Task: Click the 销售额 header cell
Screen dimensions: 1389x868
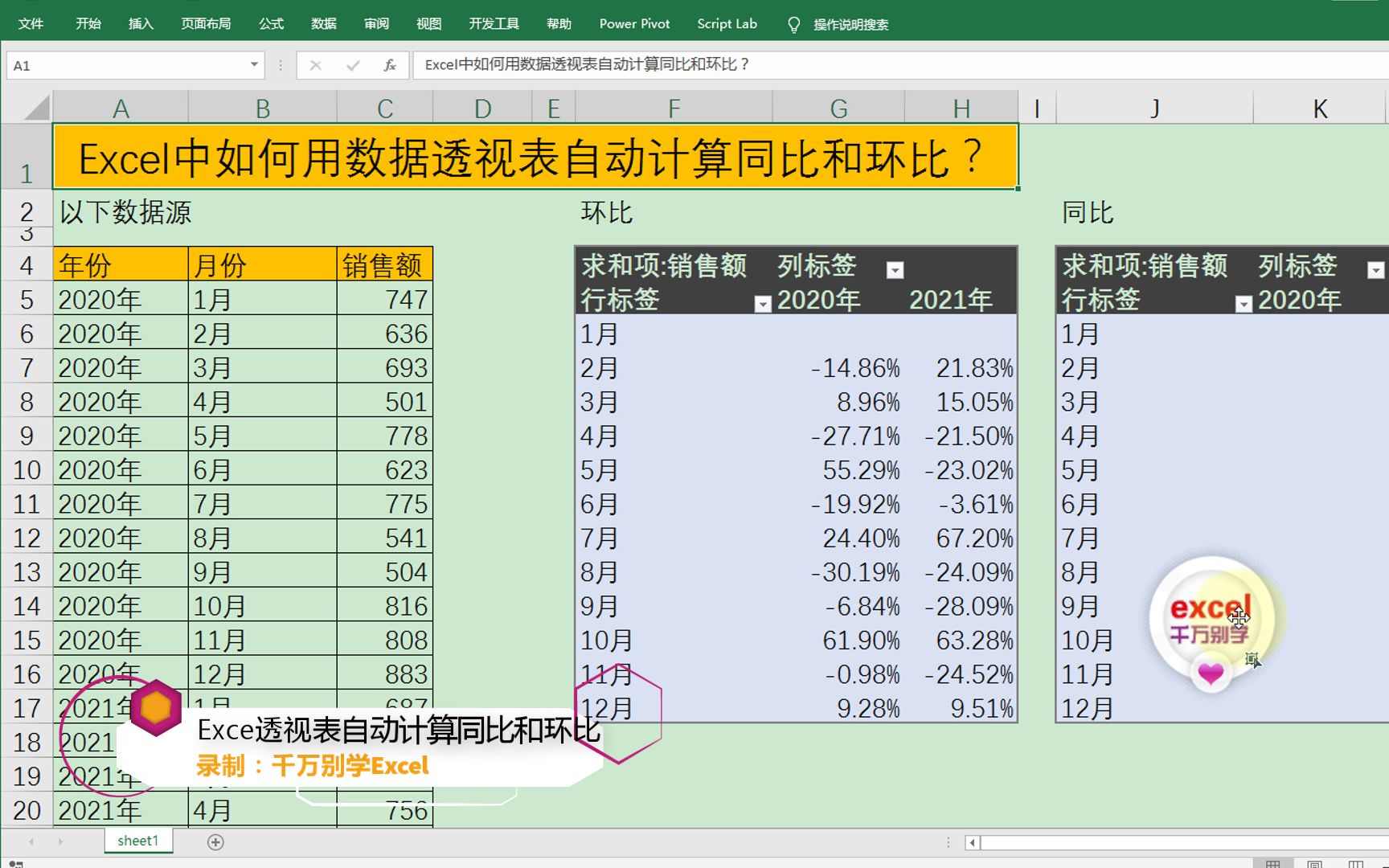Action: pos(385,264)
